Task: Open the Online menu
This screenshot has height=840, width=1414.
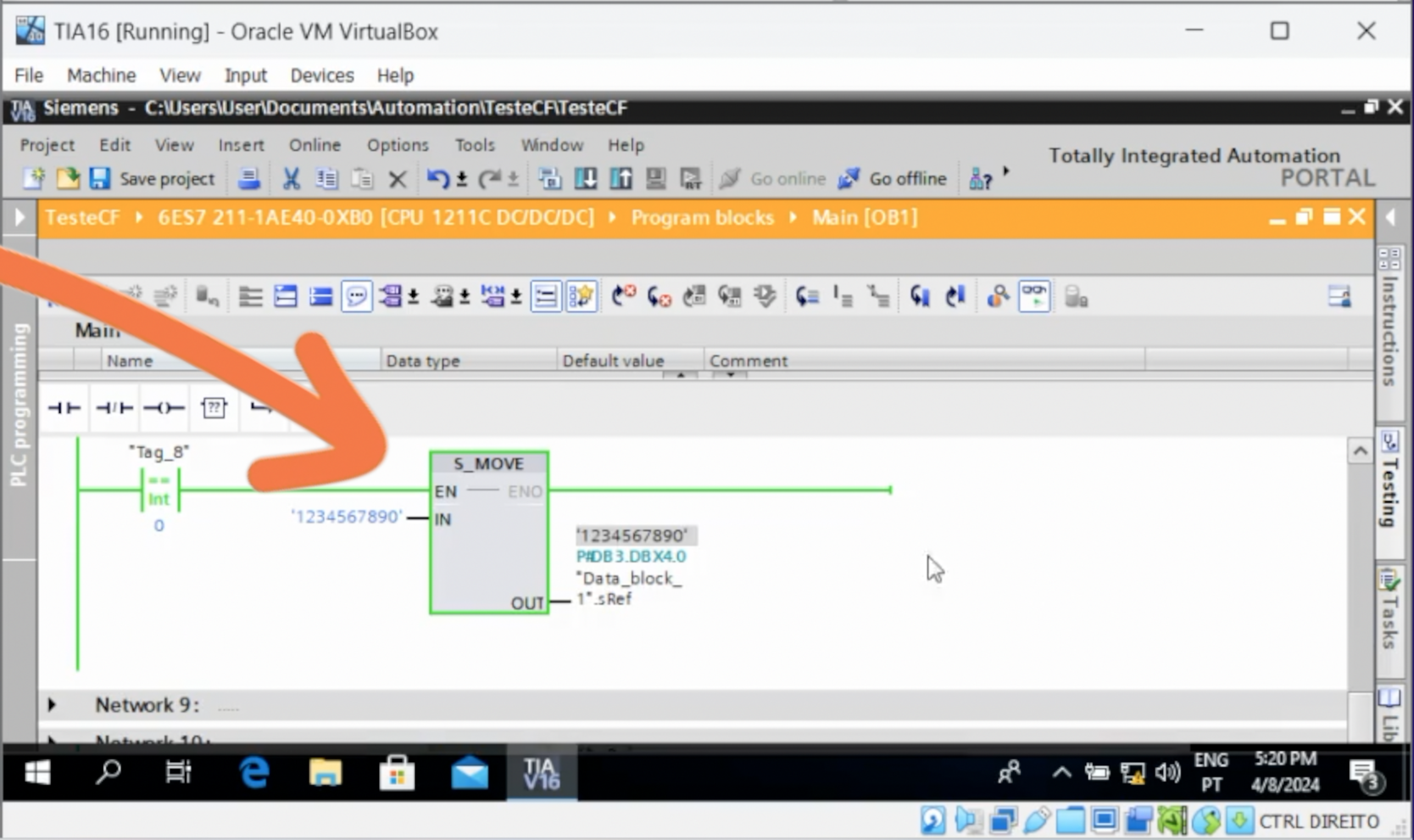Action: pos(315,145)
